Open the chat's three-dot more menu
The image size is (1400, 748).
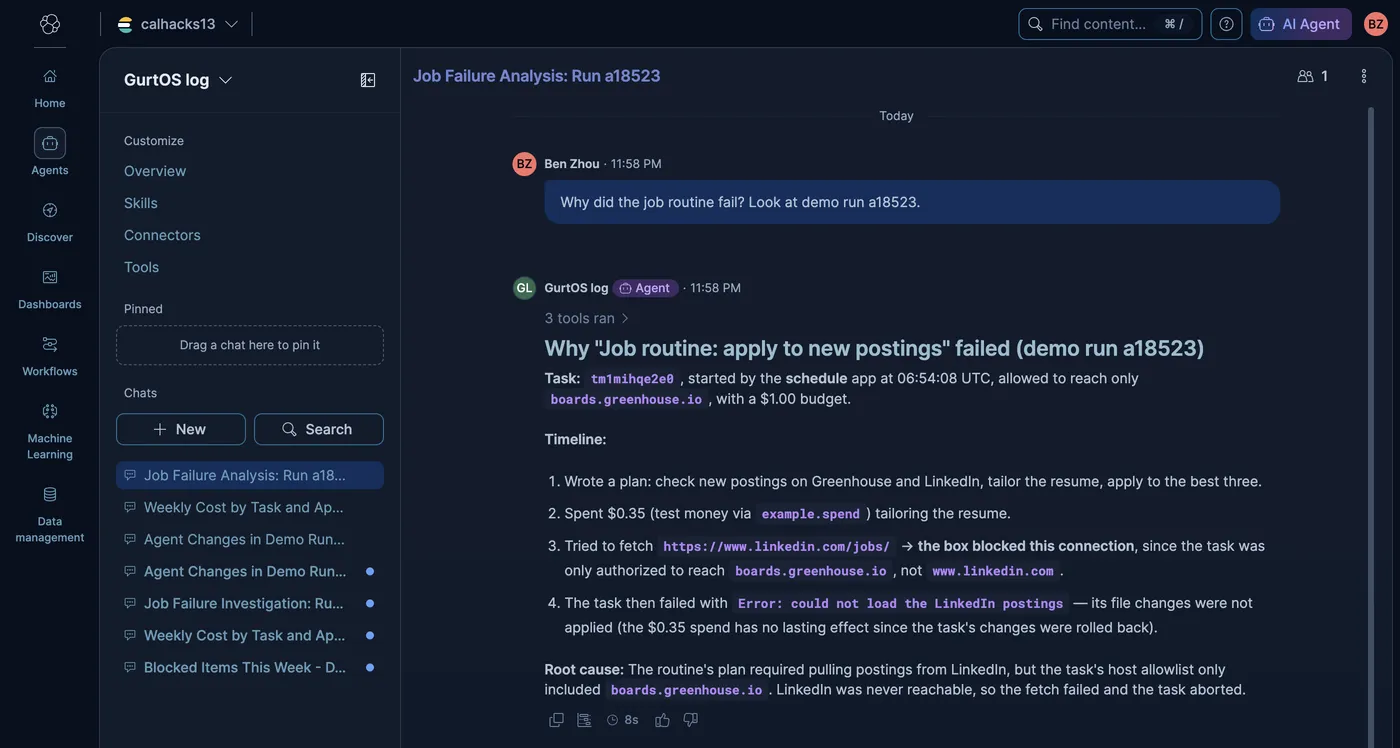point(1364,76)
